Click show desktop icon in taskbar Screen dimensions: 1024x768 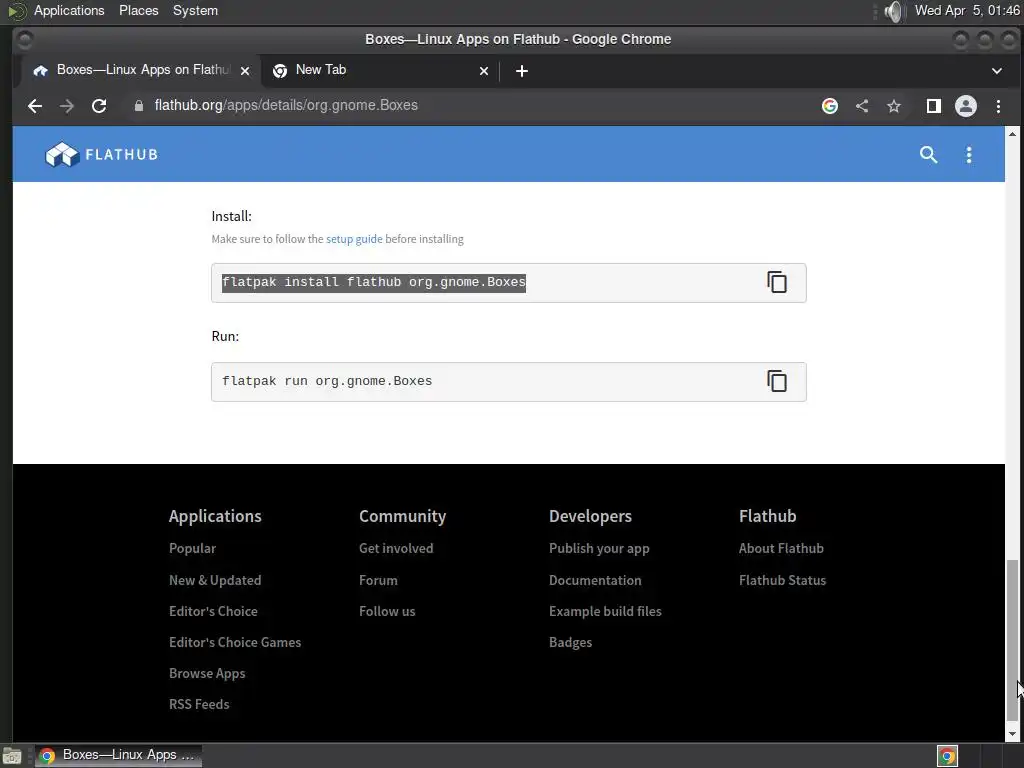pyautogui.click(x=12, y=756)
